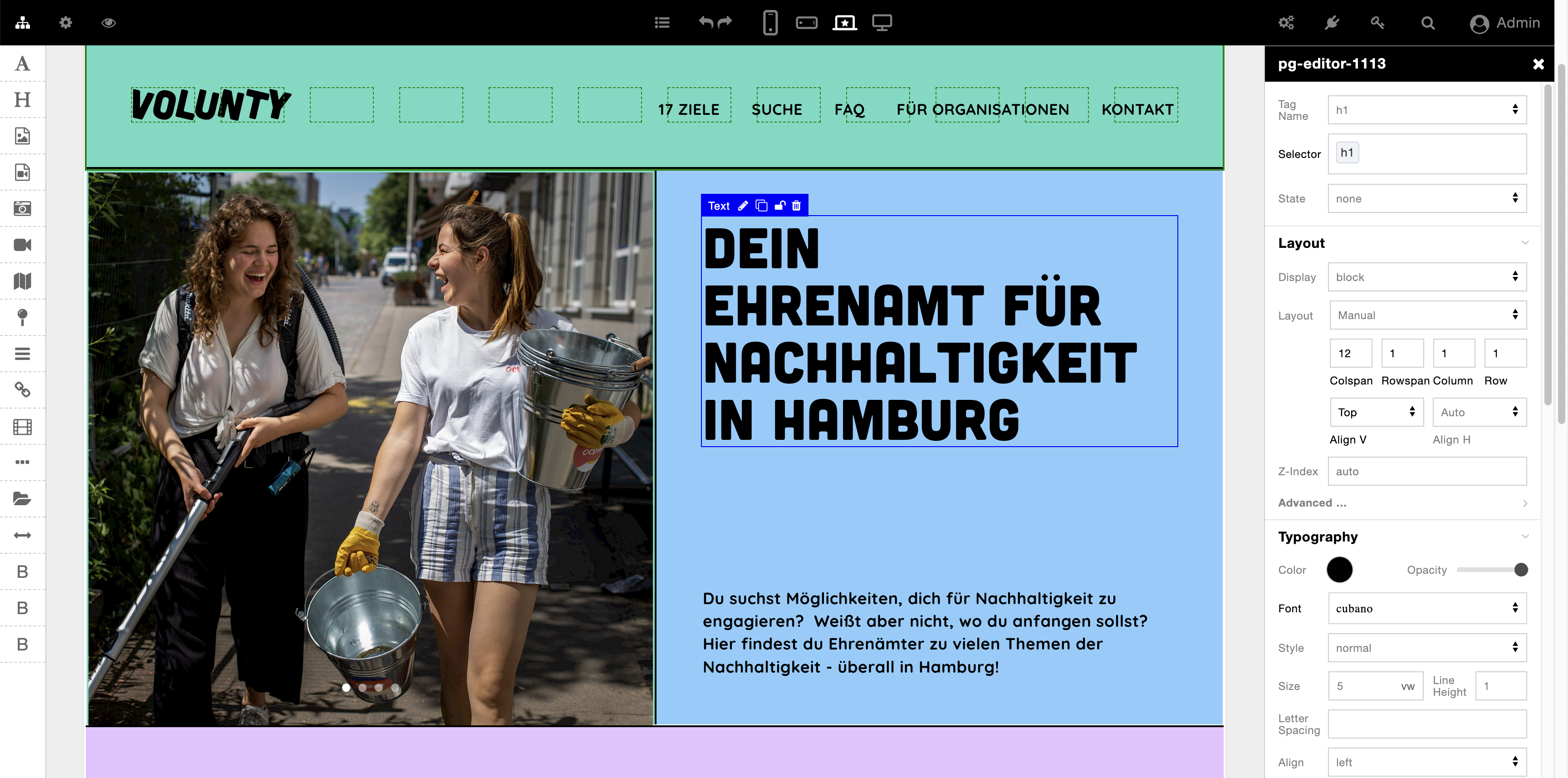Add a video camera element

click(x=23, y=245)
